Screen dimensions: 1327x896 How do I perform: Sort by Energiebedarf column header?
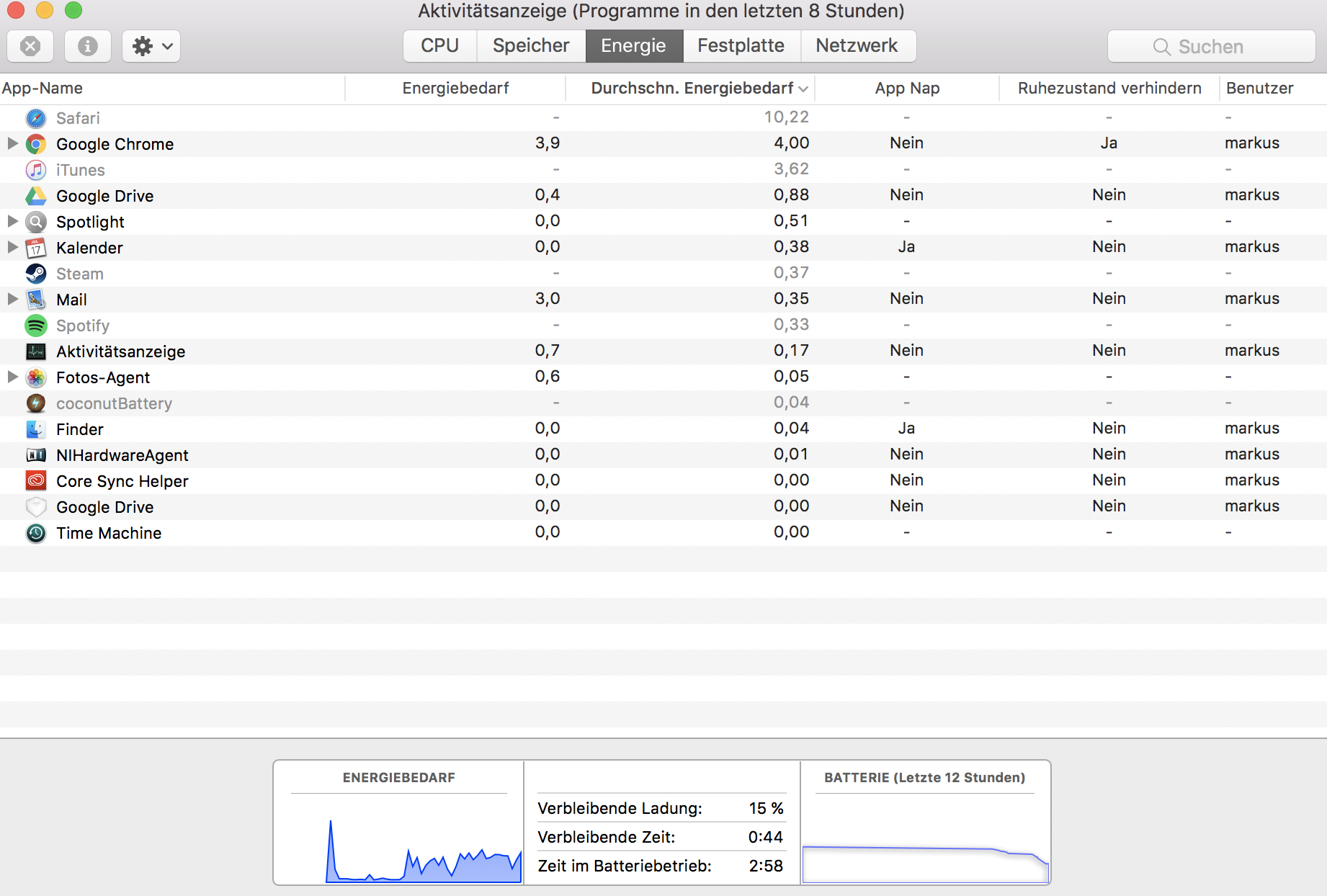click(456, 89)
